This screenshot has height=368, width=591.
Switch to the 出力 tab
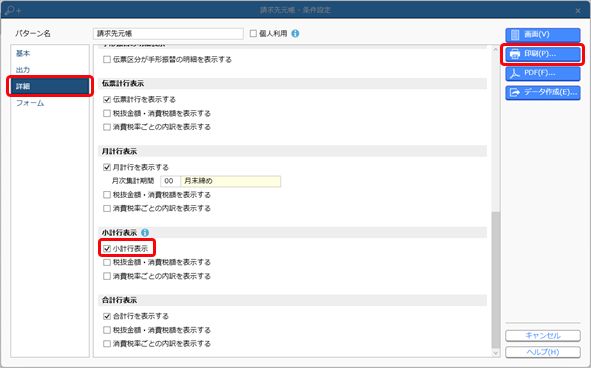[50, 70]
